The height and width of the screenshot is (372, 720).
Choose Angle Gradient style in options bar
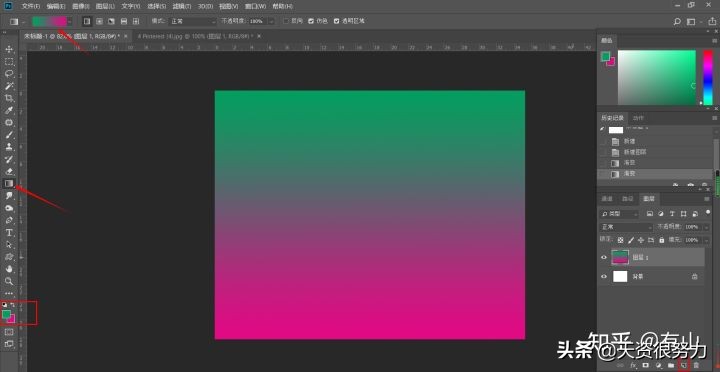pos(111,21)
